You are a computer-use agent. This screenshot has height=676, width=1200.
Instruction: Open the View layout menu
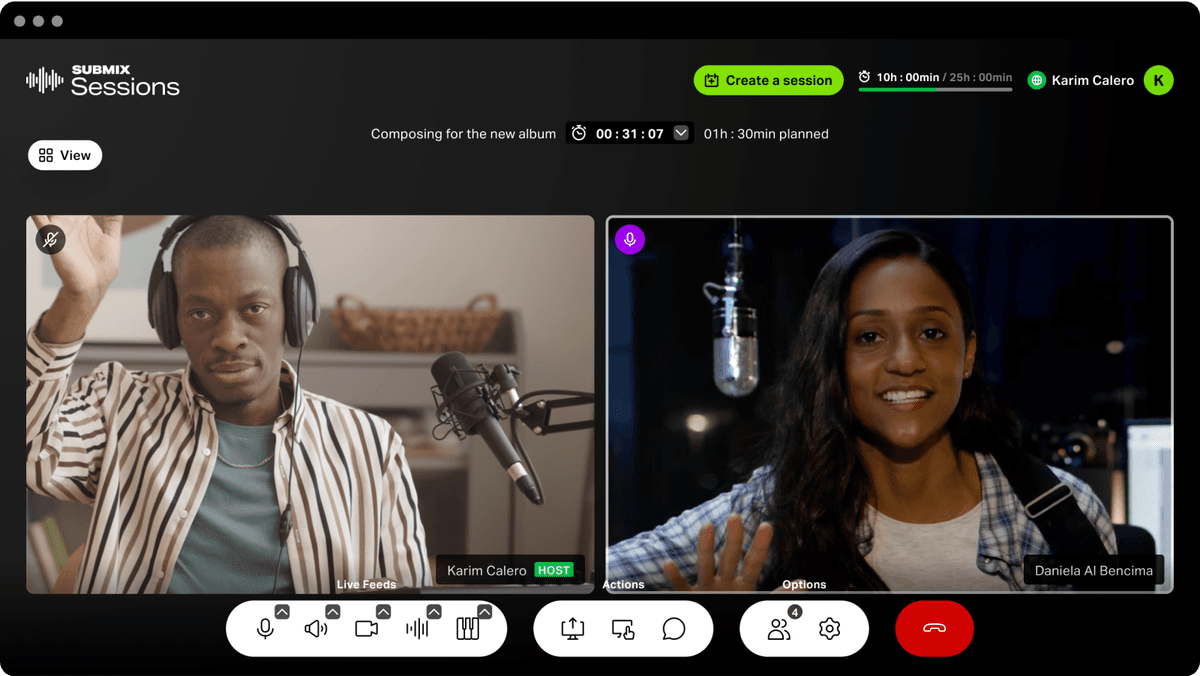(65, 155)
